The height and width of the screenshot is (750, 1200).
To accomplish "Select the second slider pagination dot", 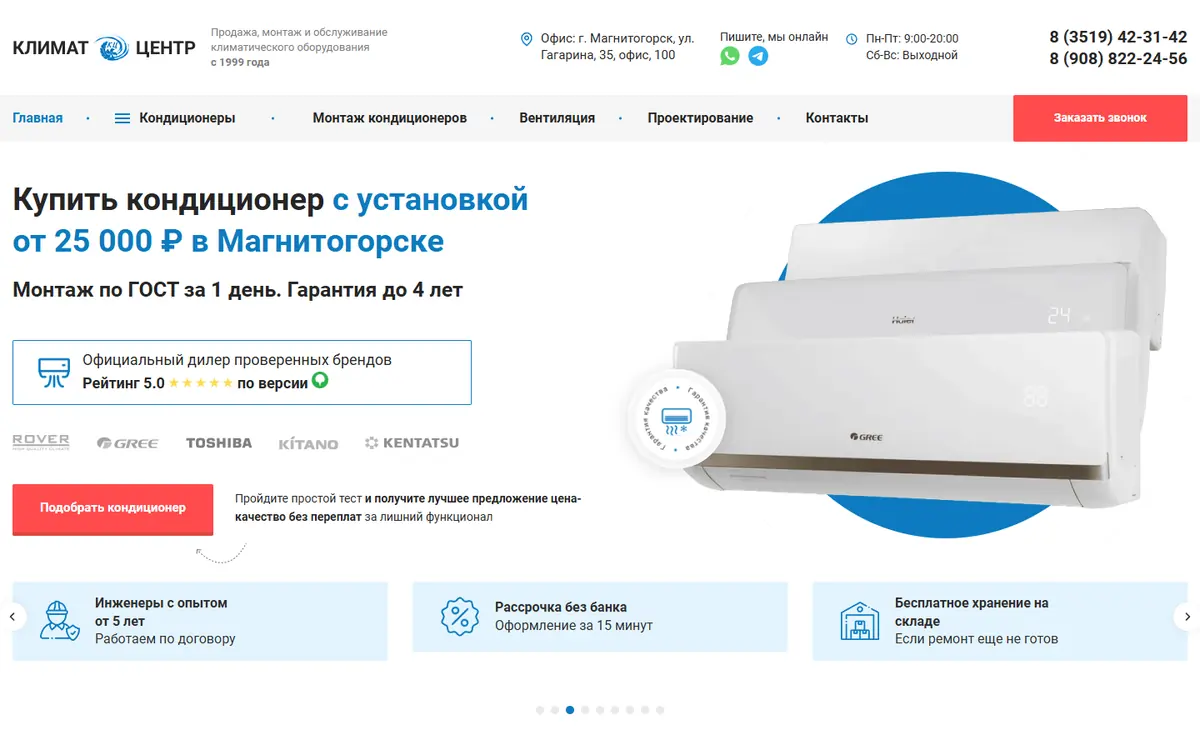I will click(555, 710).
